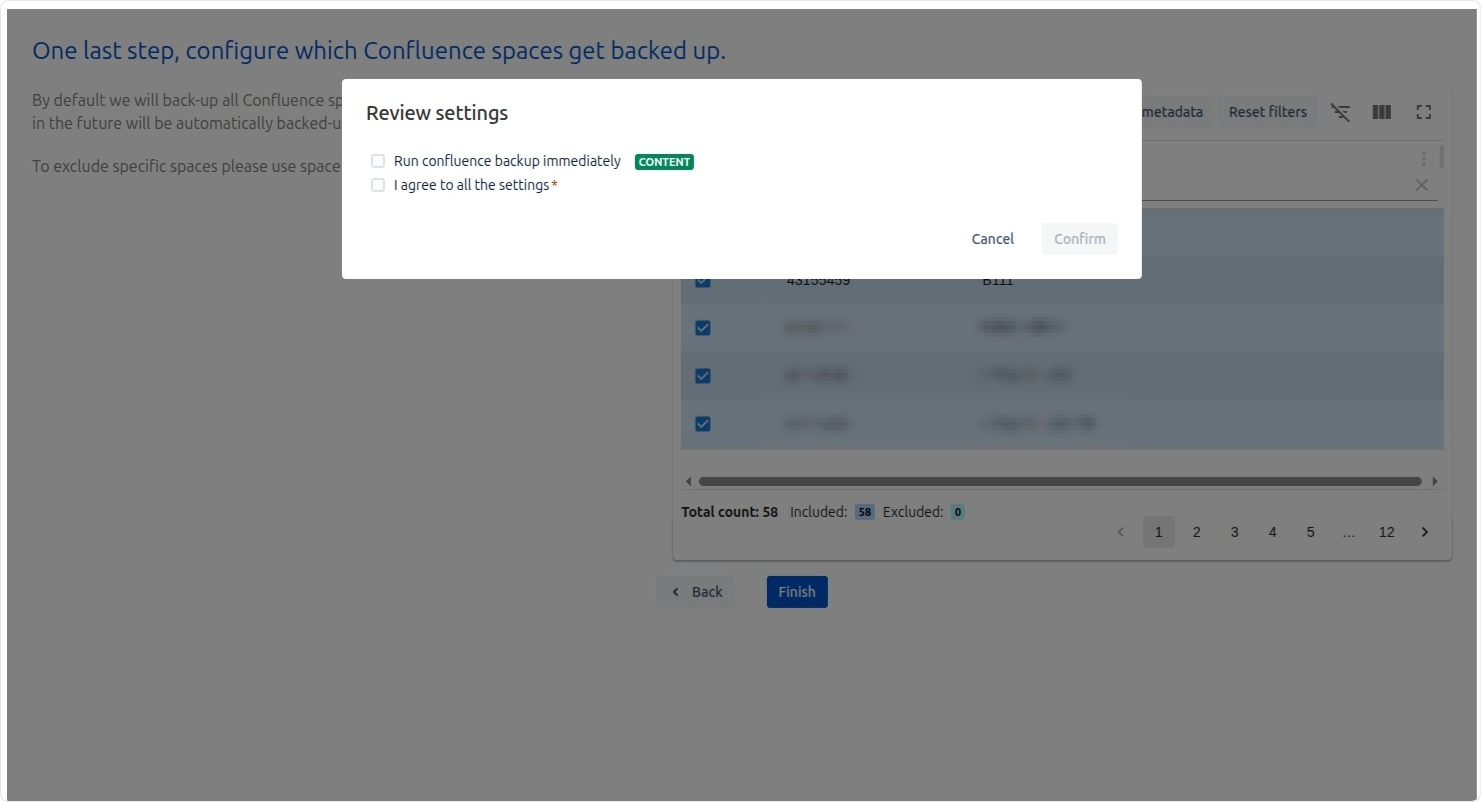
Task: Click the hide filters icon
Action: pyautogui.click(x=1340, y=113)
